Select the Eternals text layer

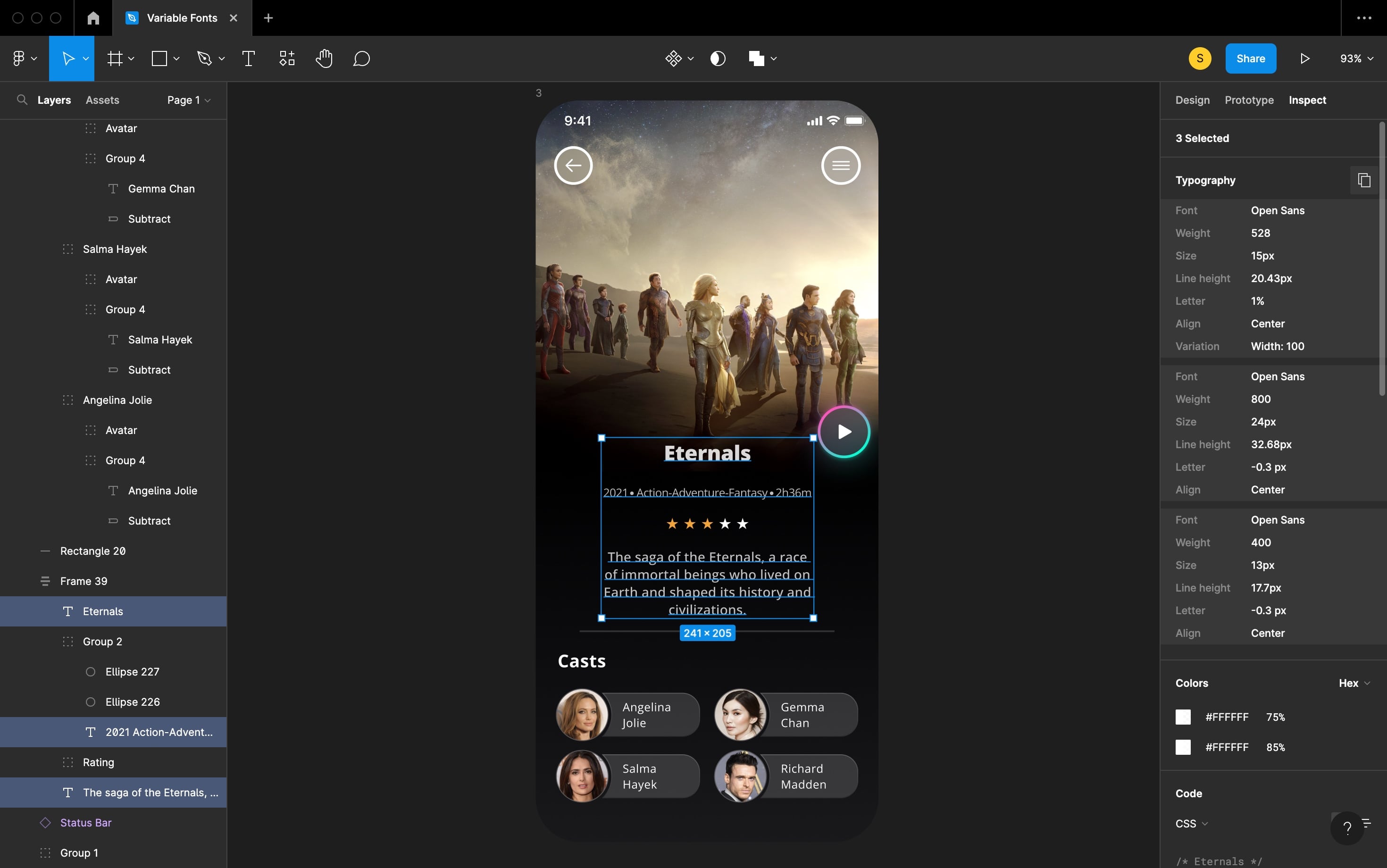113,611
